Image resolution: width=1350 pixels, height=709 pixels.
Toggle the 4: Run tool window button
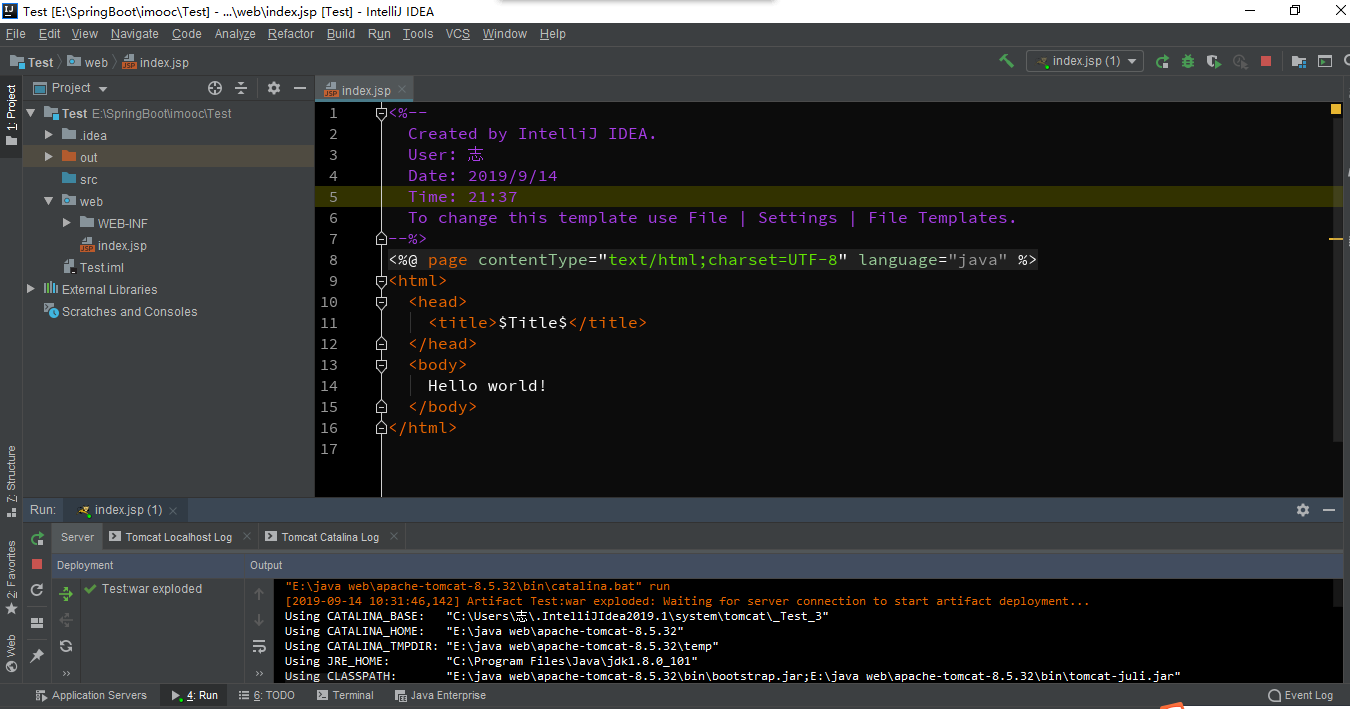tap(195, 696)
